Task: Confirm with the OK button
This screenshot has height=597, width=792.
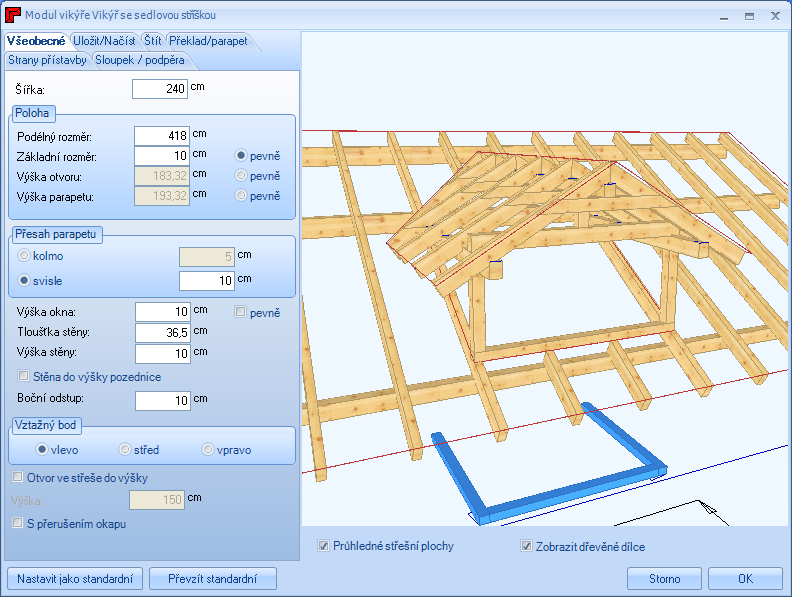Action: (745, 579)
